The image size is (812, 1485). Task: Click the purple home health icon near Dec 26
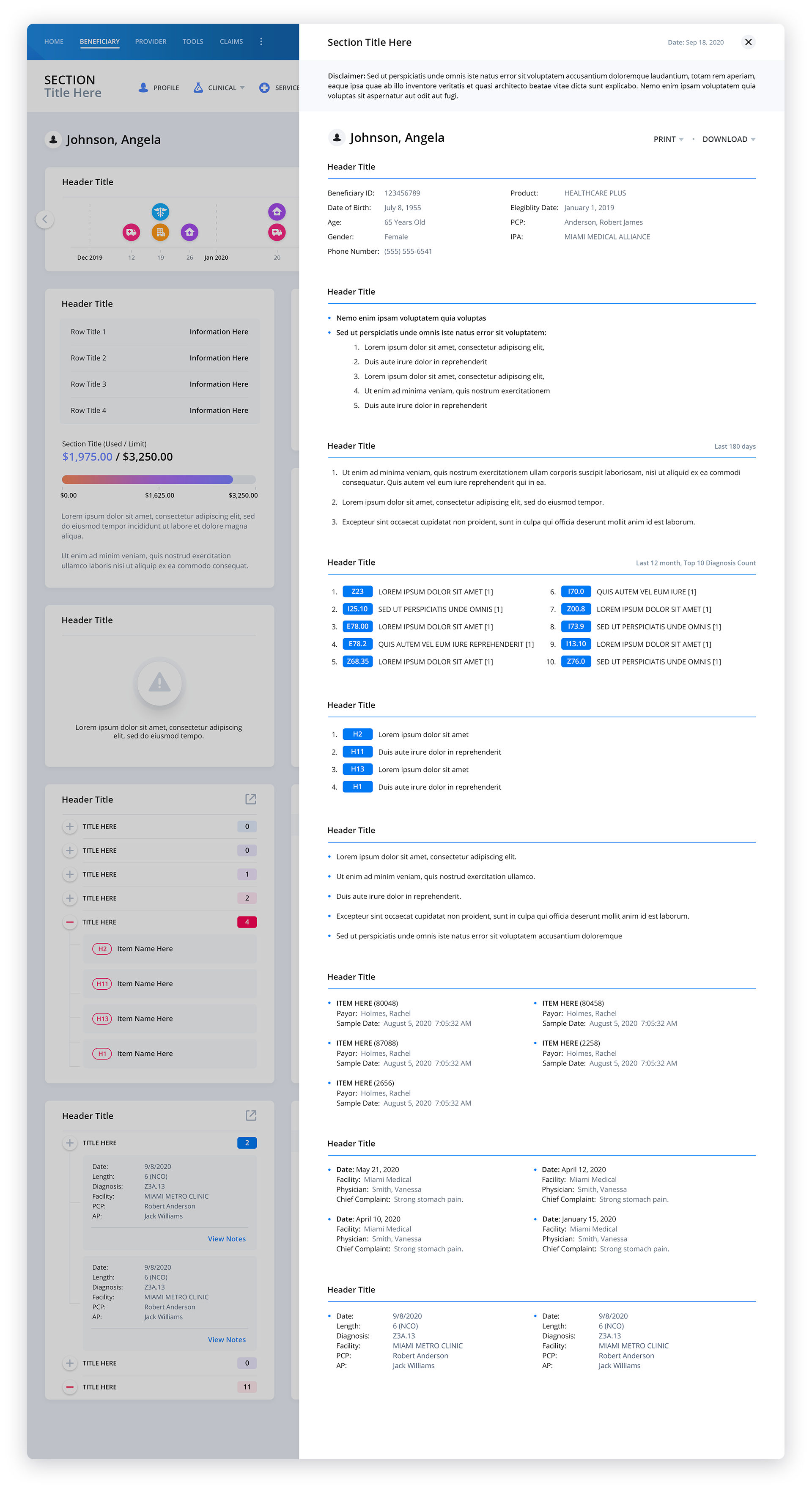[x=189, y=232]
